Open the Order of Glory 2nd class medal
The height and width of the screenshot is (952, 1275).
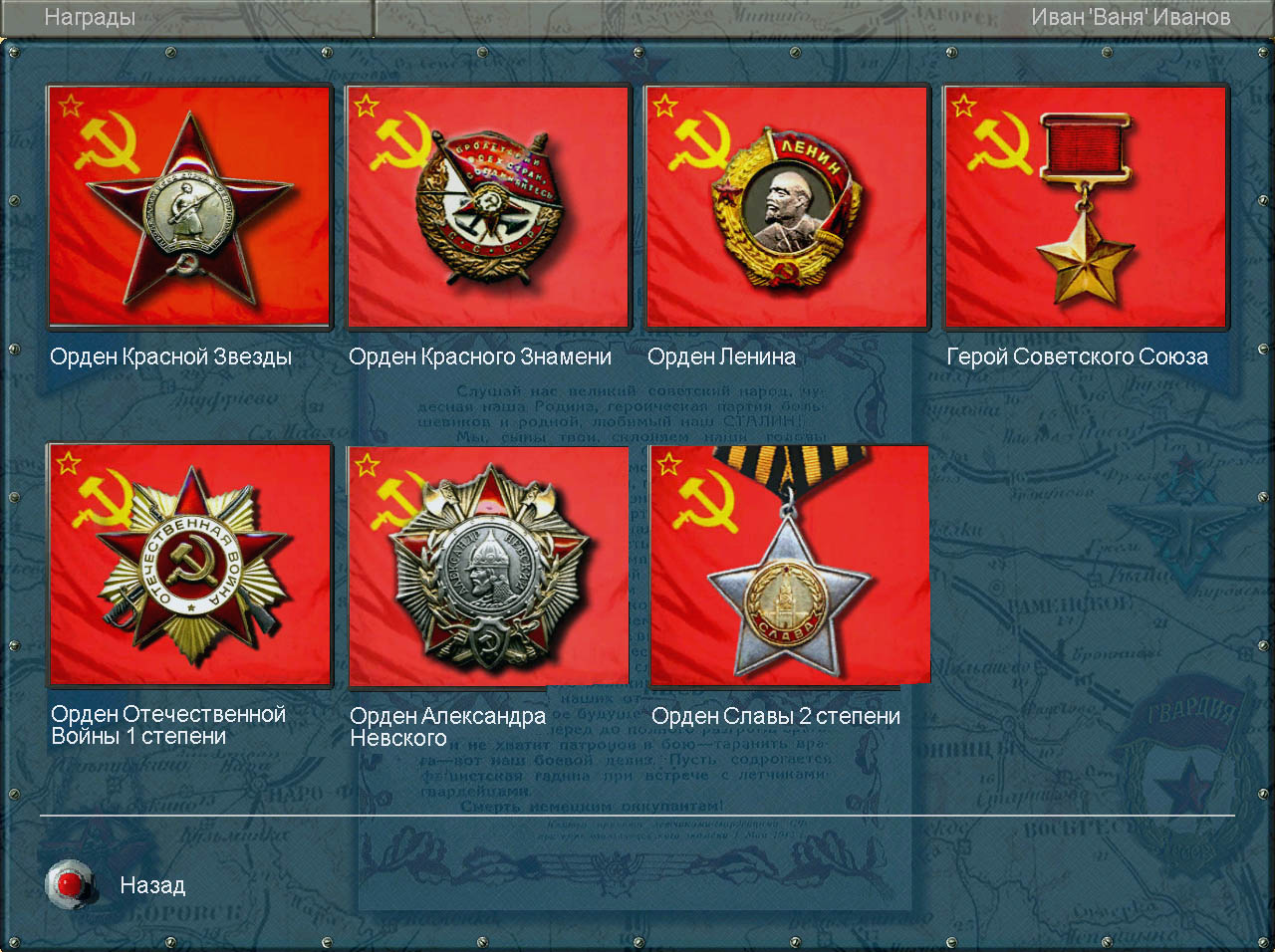[790, 565]
